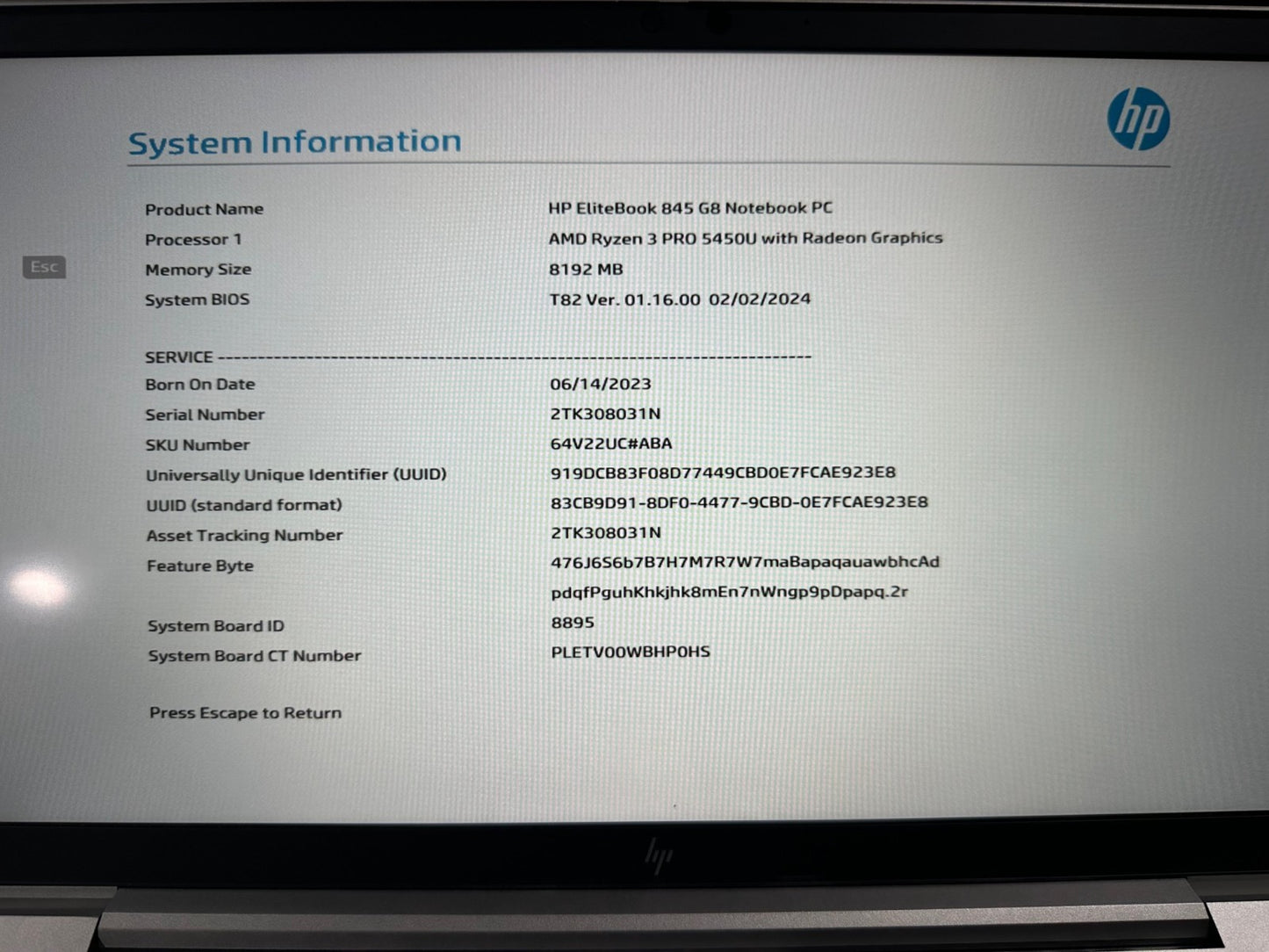Click the Born On Date label
The width and height of the screenshot is (1269, 952).
(x=200, y=385)
